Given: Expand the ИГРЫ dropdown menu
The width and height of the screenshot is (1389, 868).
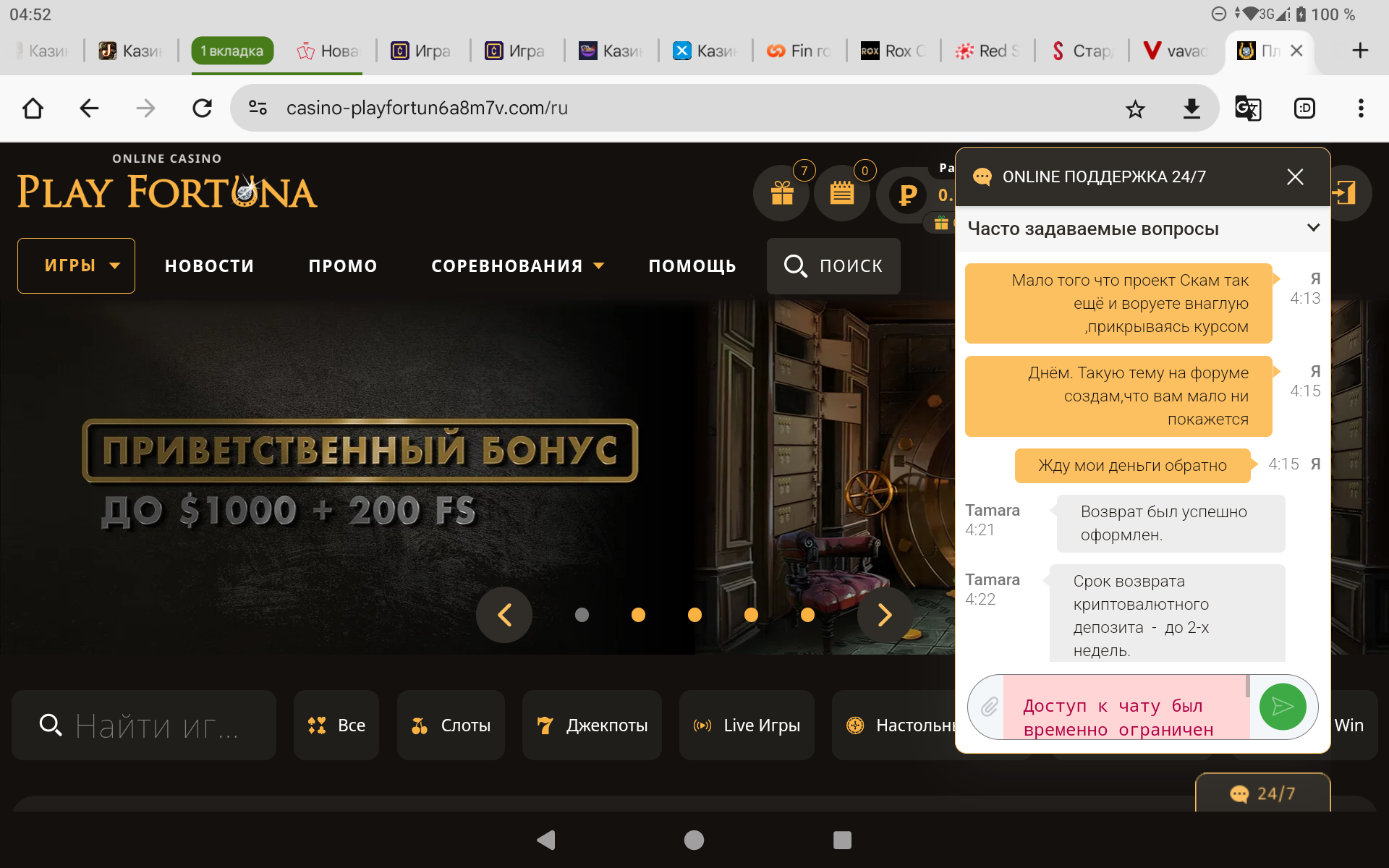Looking at the screenshot, I should (x=77, y=265).
